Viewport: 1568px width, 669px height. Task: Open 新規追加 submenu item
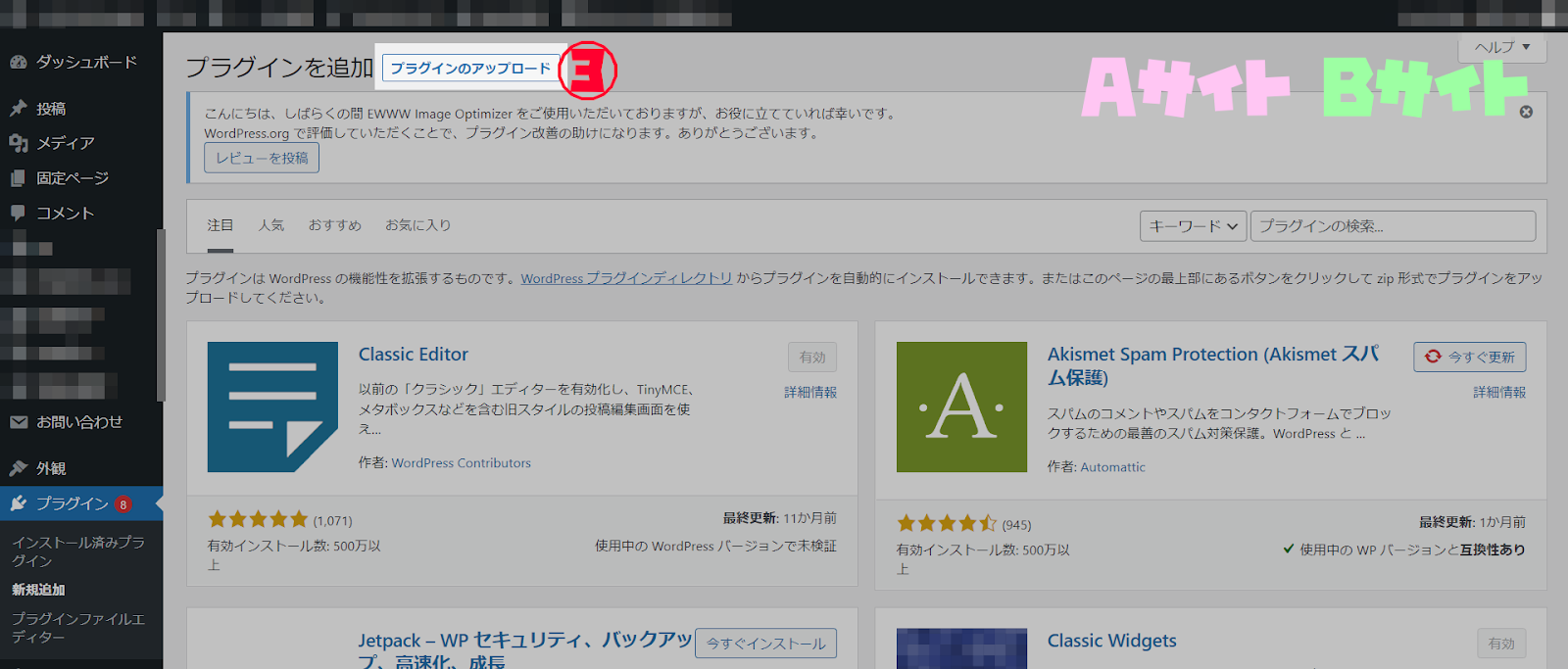click(x=38, y=590)
